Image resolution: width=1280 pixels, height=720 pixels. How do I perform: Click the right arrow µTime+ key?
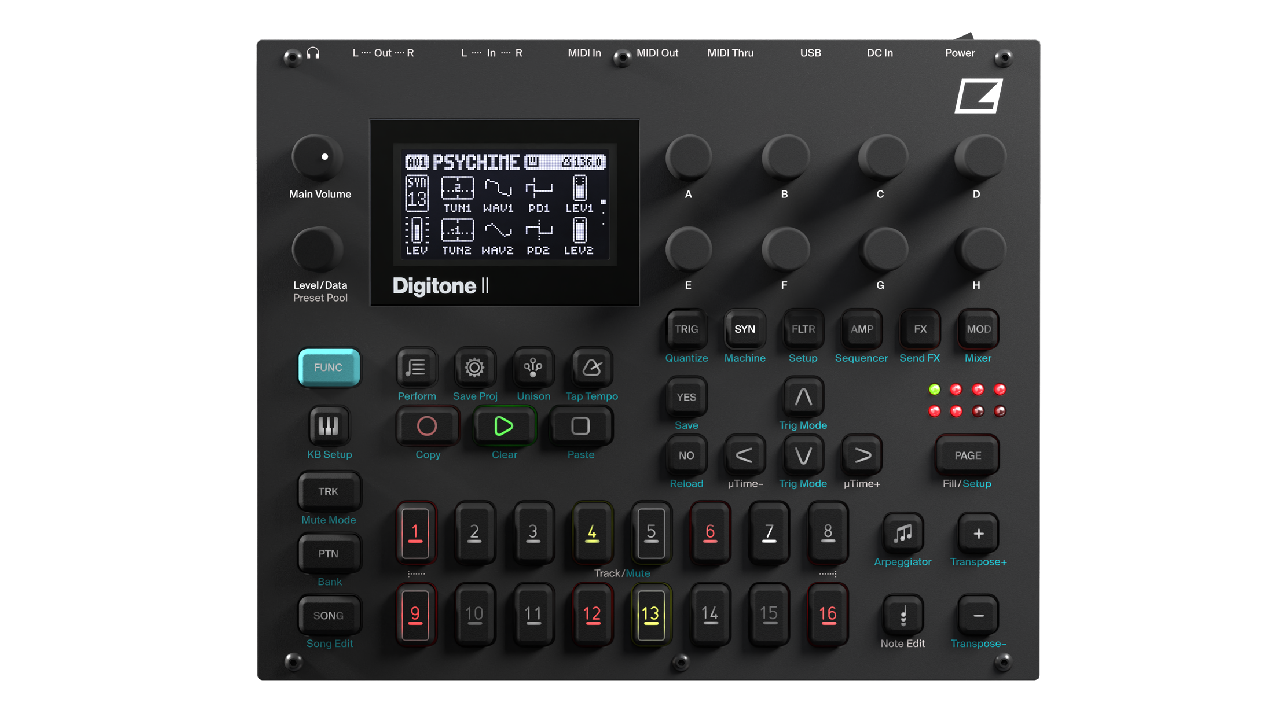point(862,455)
